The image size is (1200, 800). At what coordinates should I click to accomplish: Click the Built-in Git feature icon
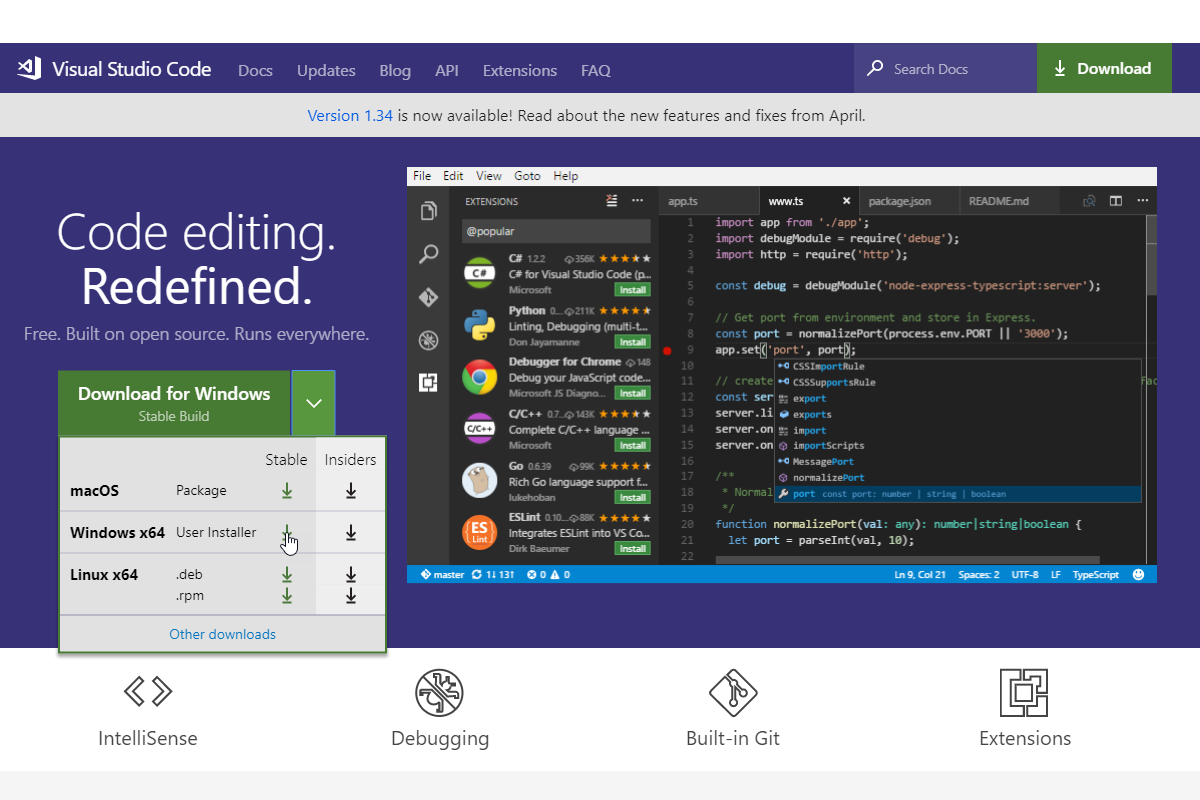733,693
